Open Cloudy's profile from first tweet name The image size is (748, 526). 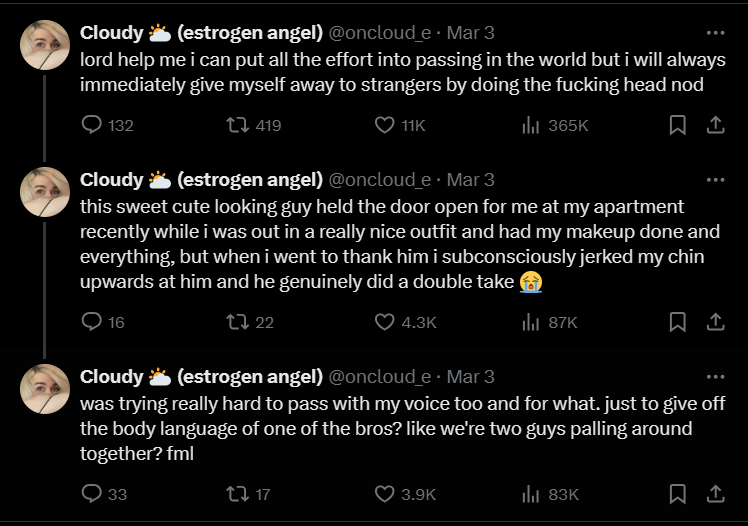[112, 32]
